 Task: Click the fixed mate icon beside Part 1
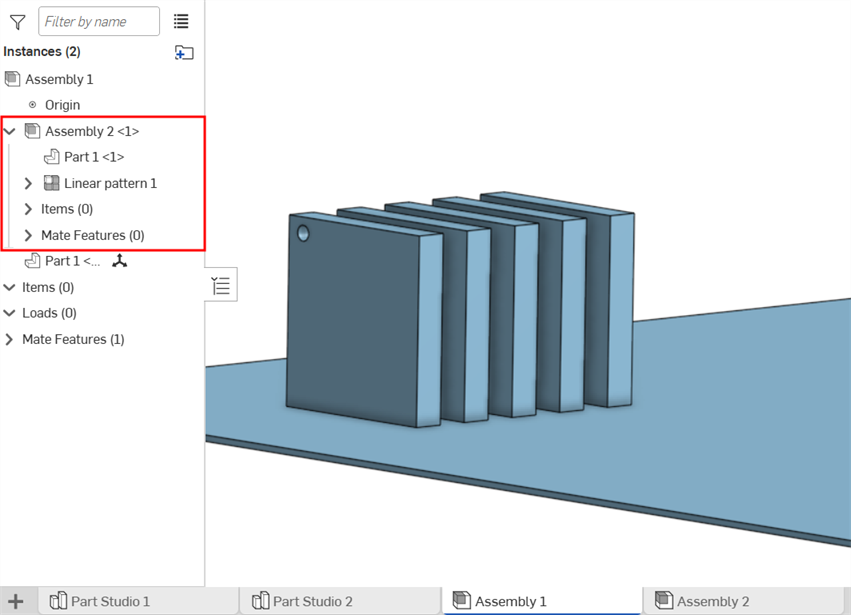120,261
